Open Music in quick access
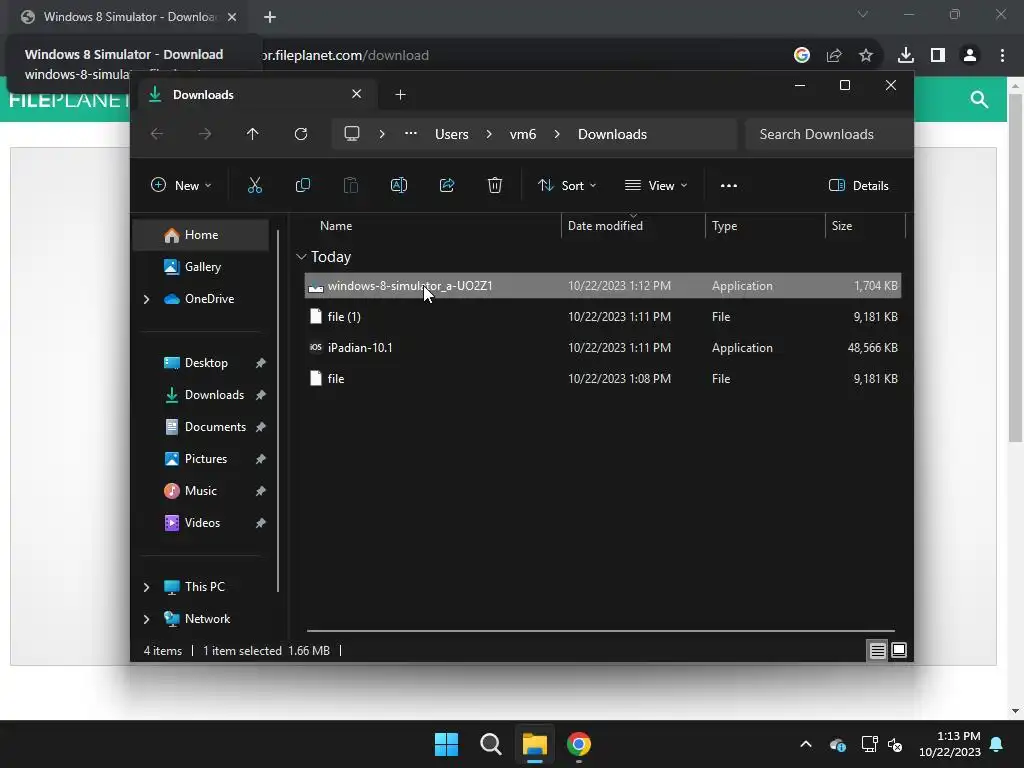 [200, 490]
